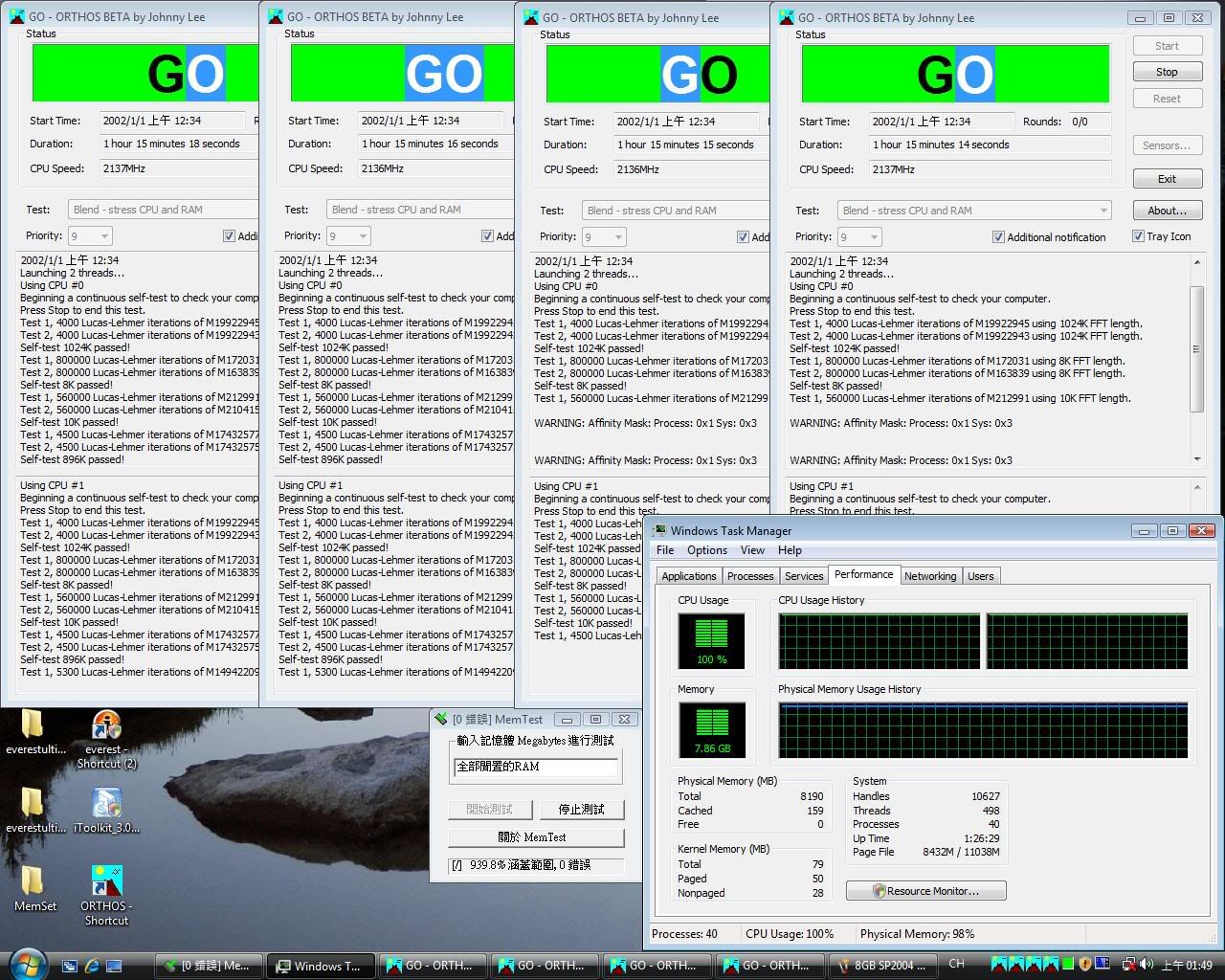Viewport: 1225px width, 980px height.
Task: Switch to the Networking tab
Action: pos(930,576)
